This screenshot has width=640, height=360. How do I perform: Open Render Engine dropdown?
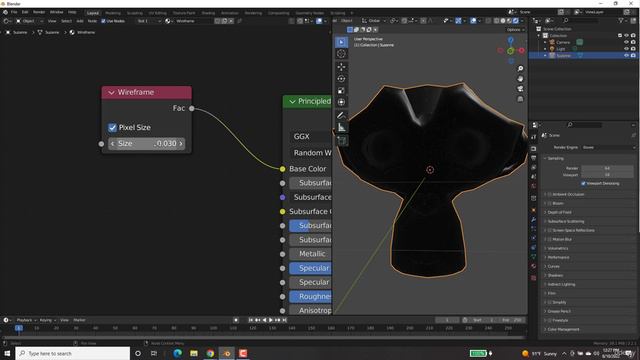[608, 147]
